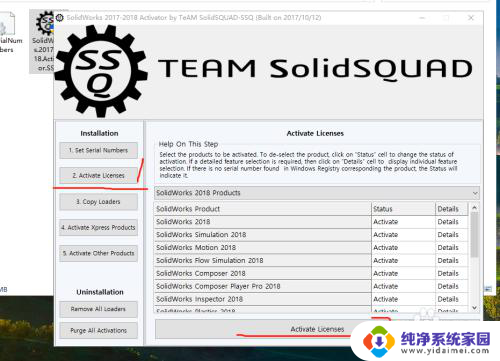The height and width of the screenshot is (361, 500).
Task: Select the SolidWorks 2018 product row
Action: [x=262, y=222]
